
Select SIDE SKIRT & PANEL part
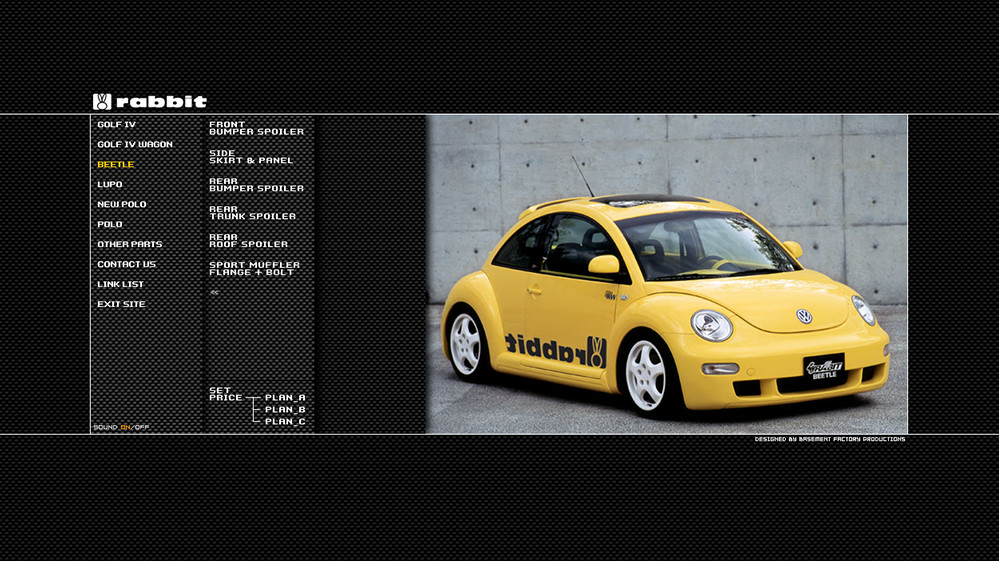tap(252, 157)
